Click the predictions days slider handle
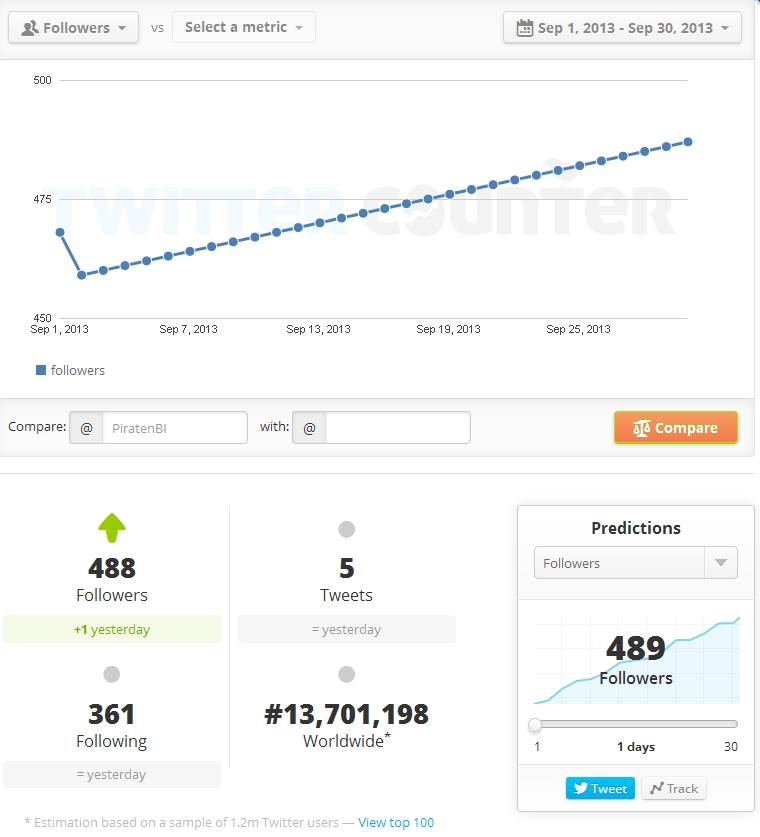The width and height of the screenshot is (760, 837). 535,724
